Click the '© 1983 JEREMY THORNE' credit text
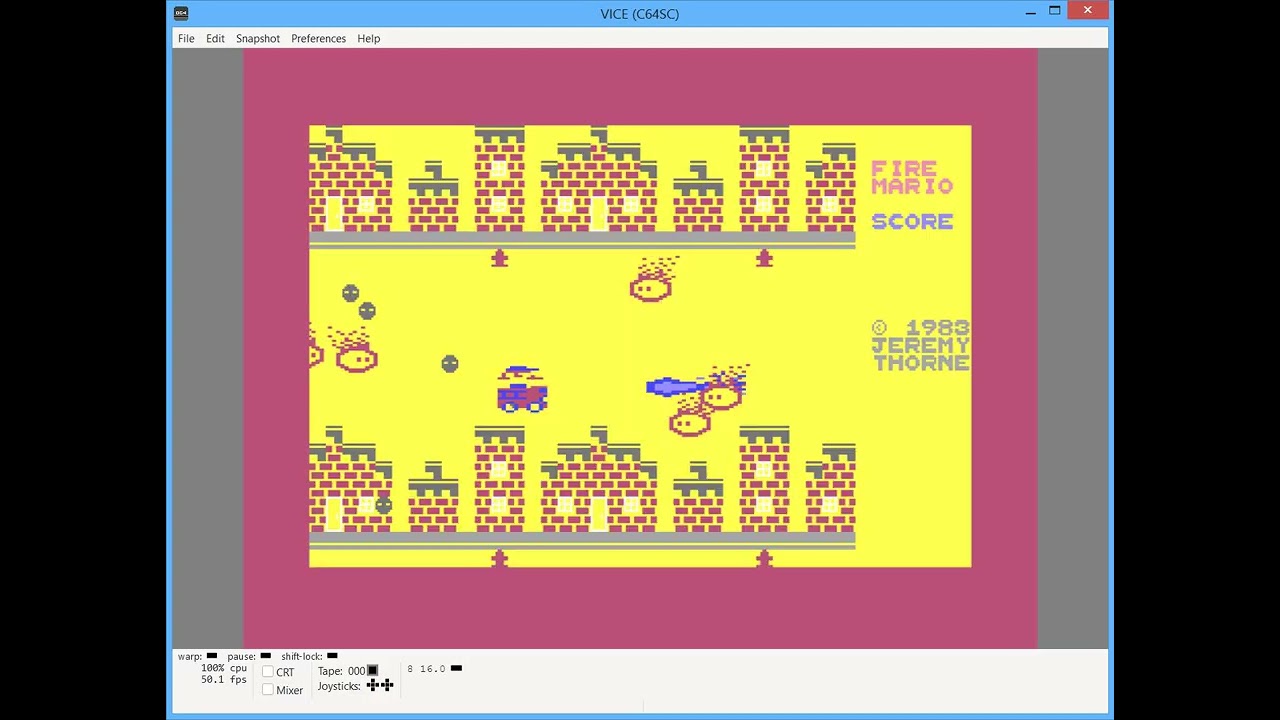The image size is (1280, 720). click(921, 346)
